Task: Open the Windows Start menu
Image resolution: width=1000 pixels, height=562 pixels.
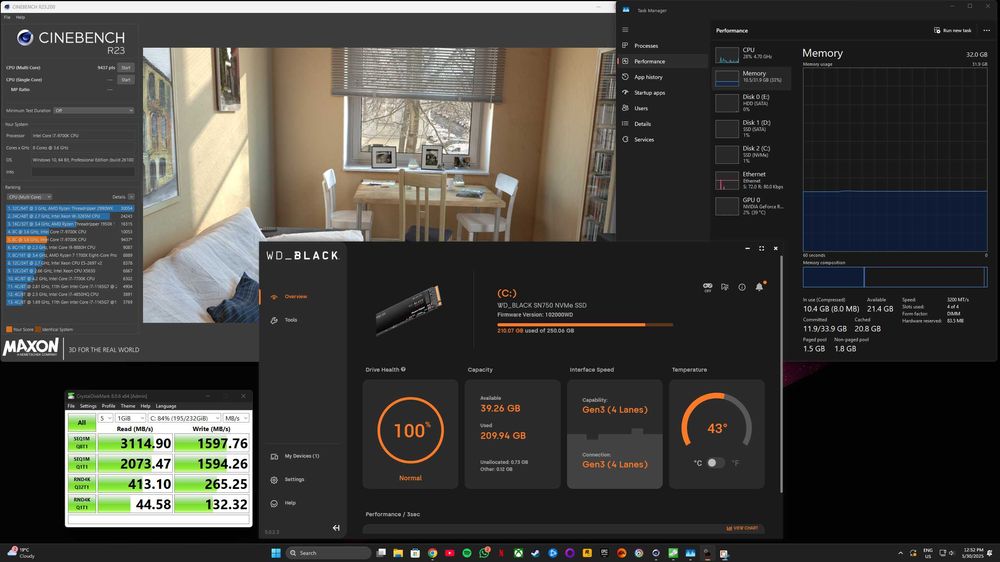Action: click(x=276, y=553)
